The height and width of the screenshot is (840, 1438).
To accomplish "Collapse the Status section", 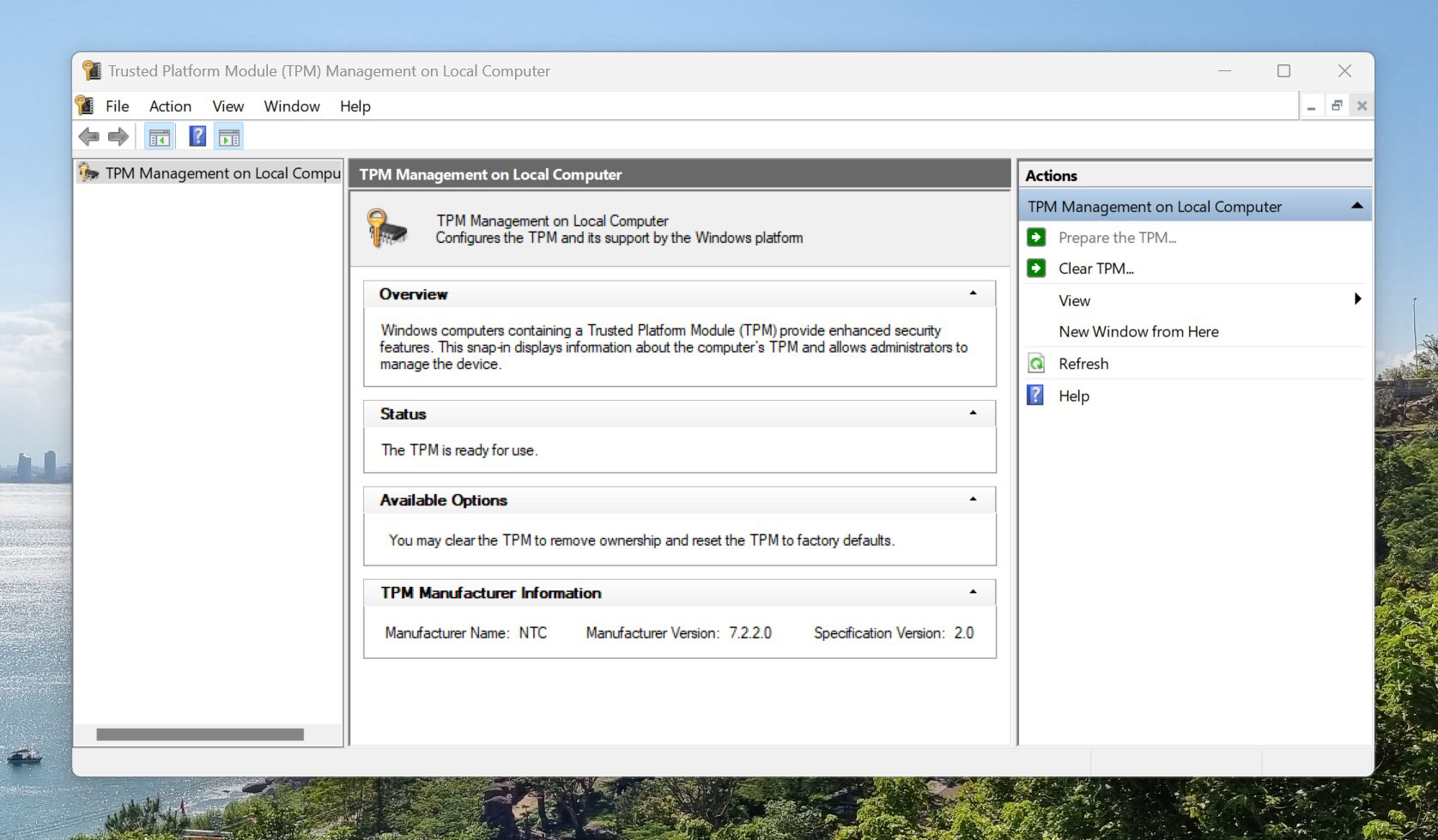I will tap(973, 413).
